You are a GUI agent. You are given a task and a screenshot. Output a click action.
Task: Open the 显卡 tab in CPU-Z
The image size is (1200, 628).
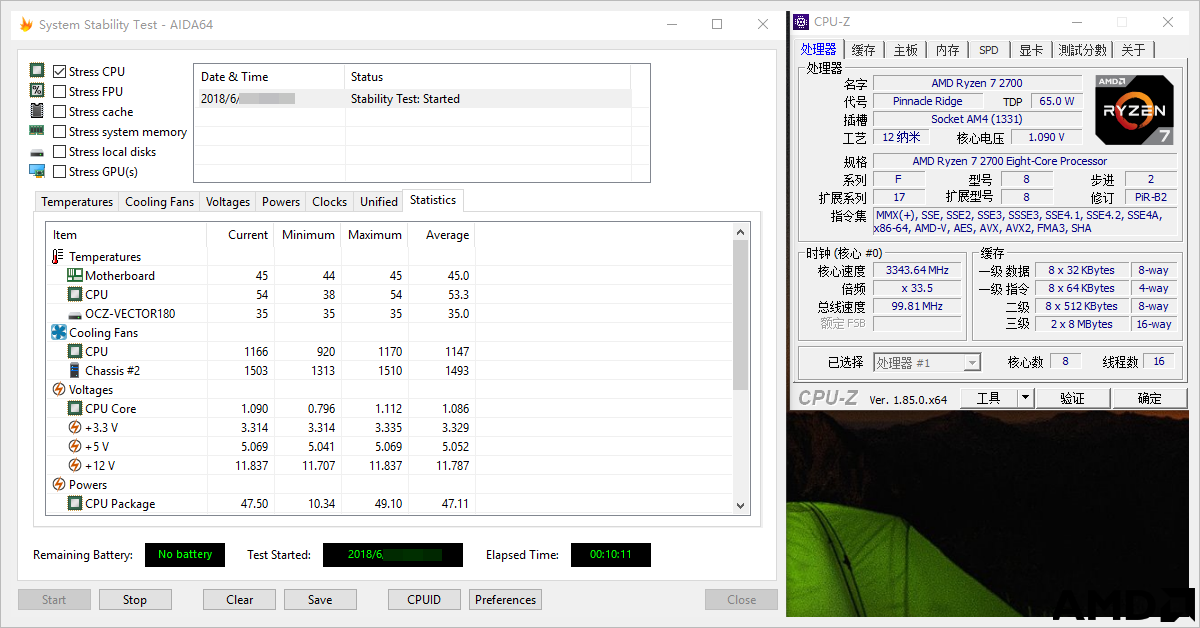tap(1031, 50)
